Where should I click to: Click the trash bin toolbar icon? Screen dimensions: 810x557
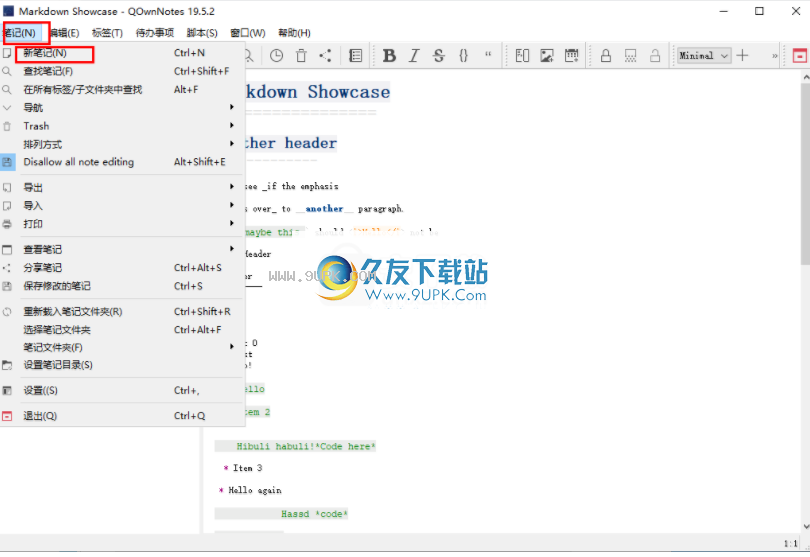click(301, 56)
